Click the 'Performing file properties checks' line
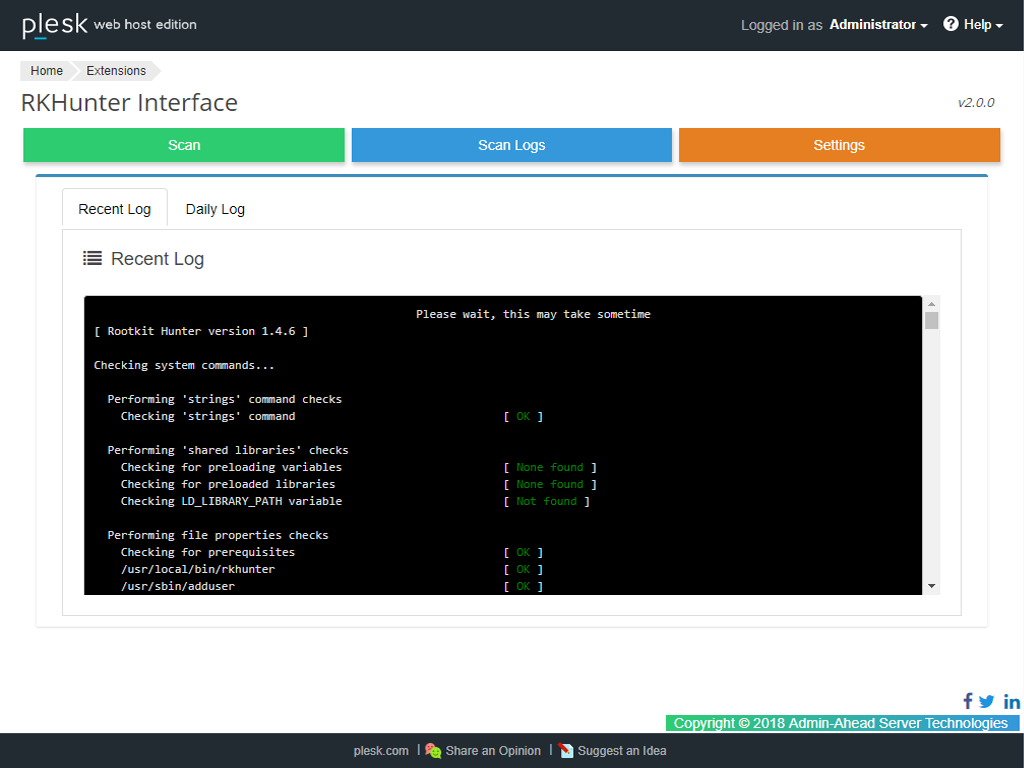This screenshot has width=1024, height=768. pos(218,535)
